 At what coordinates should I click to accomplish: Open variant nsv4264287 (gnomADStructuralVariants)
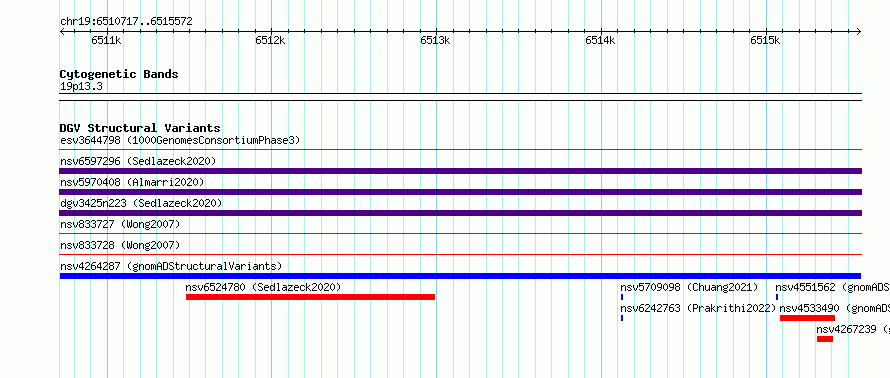(171, 266)
